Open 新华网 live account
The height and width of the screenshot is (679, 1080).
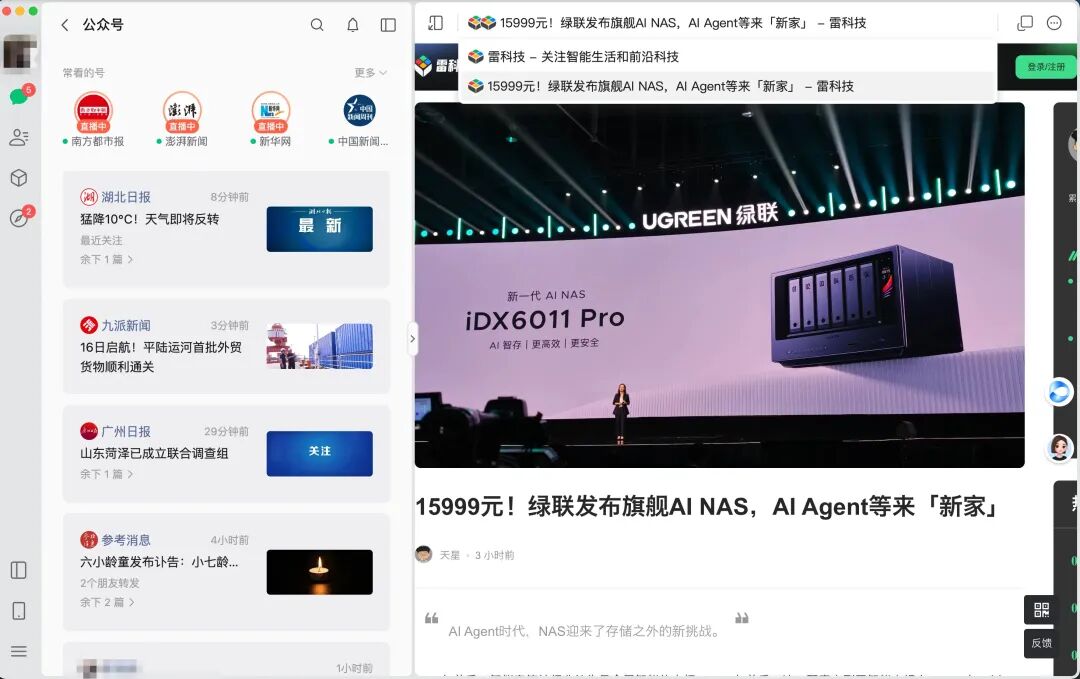(271, 112)
